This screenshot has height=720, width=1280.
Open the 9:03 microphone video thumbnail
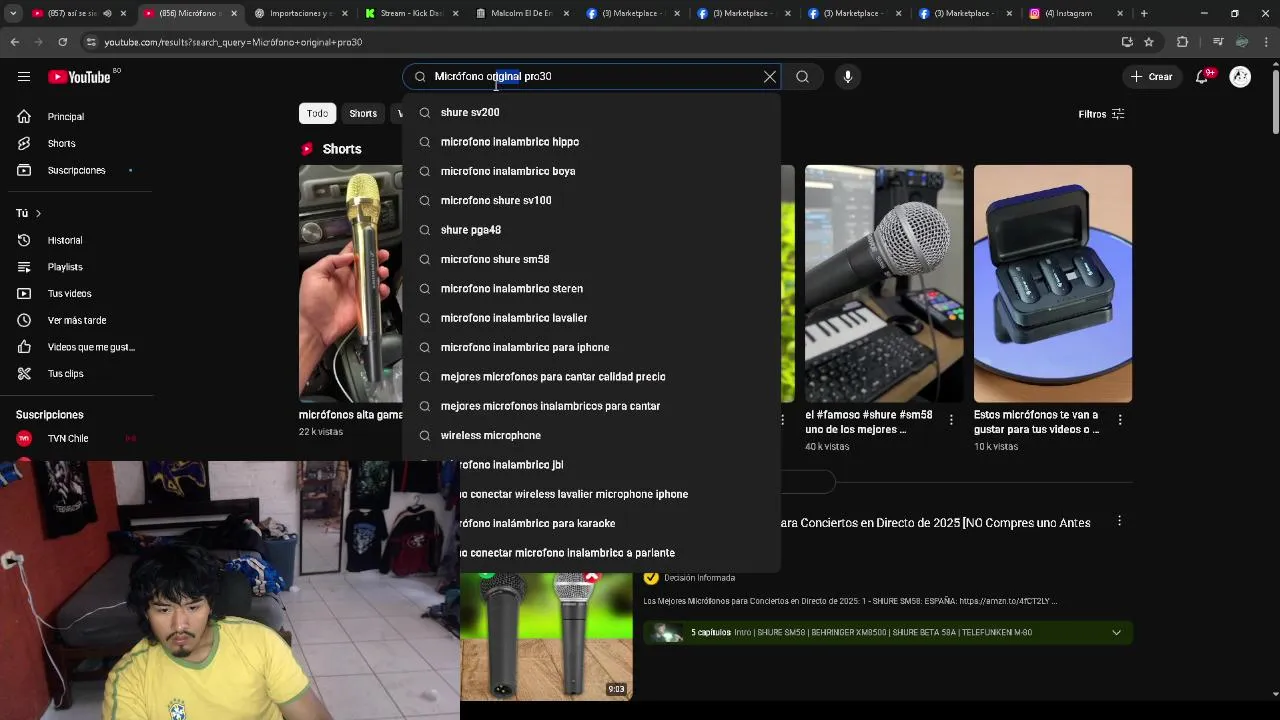pos(547,637)
